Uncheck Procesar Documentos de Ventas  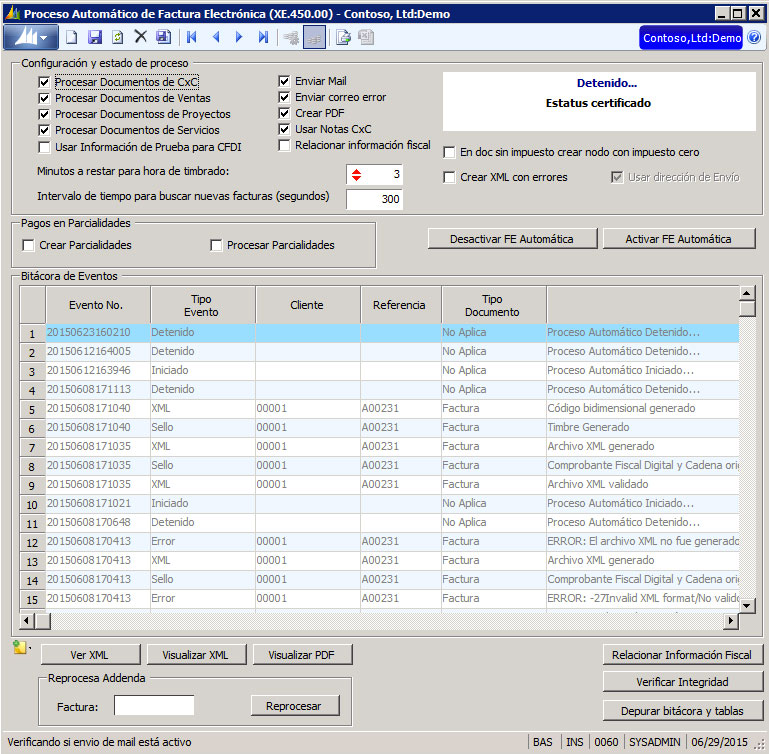click(x=43, y=98)
